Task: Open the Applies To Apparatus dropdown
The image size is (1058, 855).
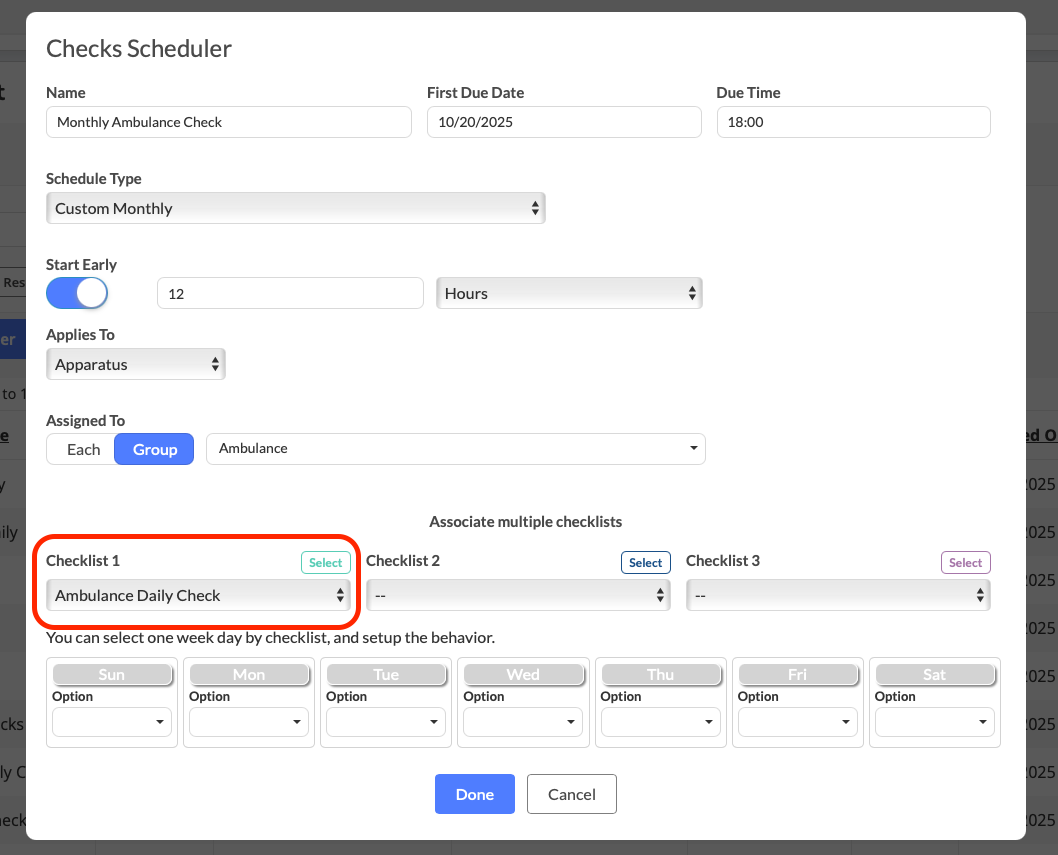Action: (x=135, y=364)
